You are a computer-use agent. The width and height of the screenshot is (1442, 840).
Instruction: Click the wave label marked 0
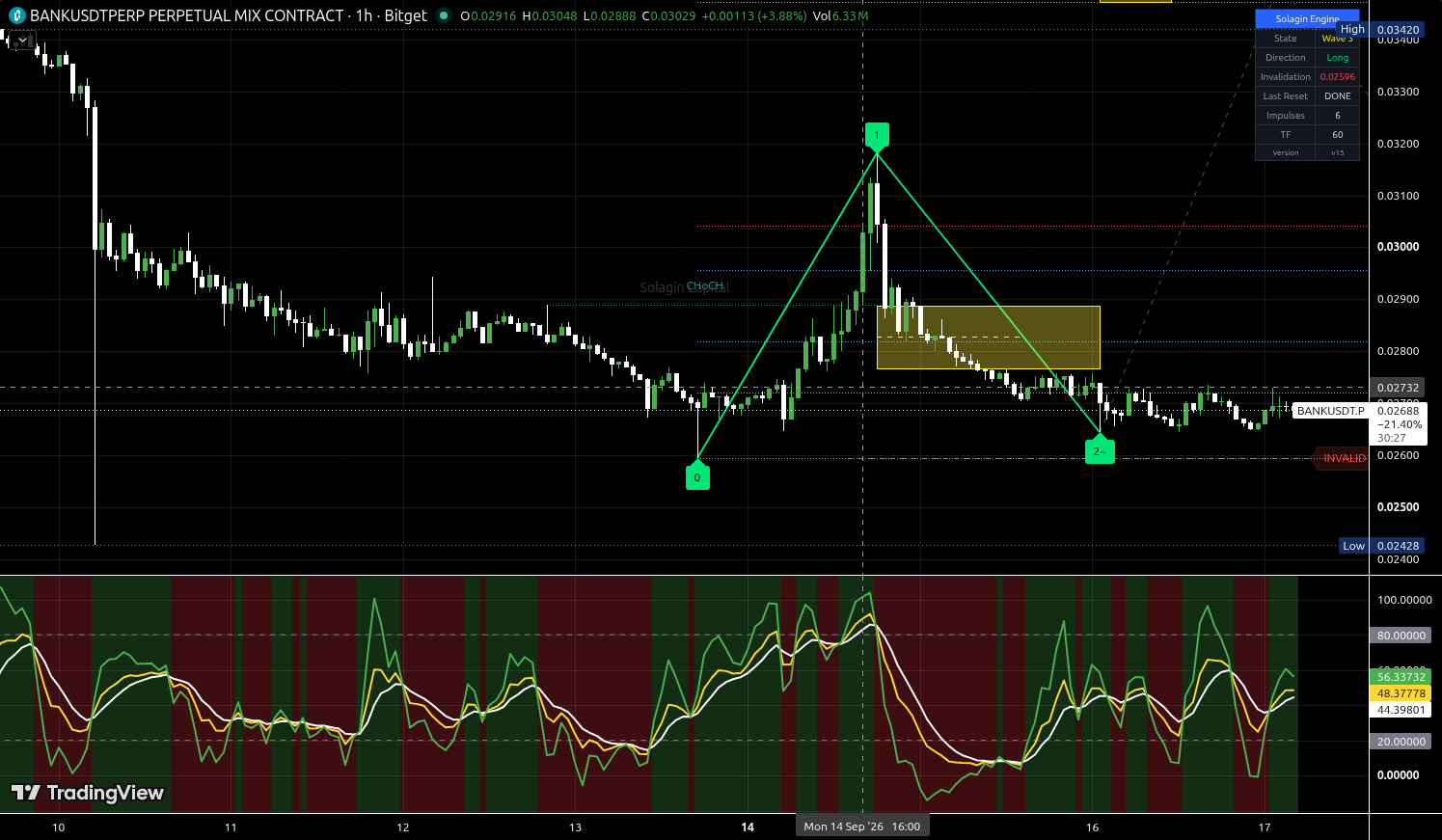click(697, 476)
